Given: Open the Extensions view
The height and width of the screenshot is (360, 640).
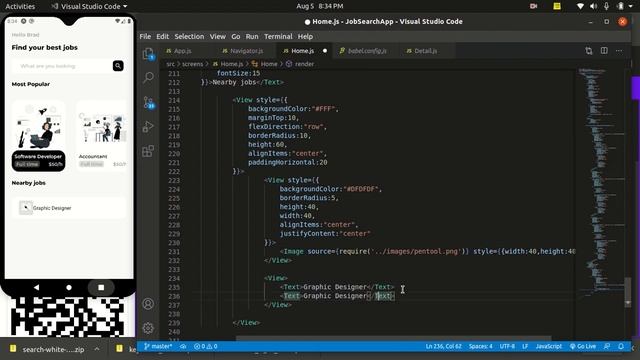Looking at the screenshot, I should tap(148, 151).
